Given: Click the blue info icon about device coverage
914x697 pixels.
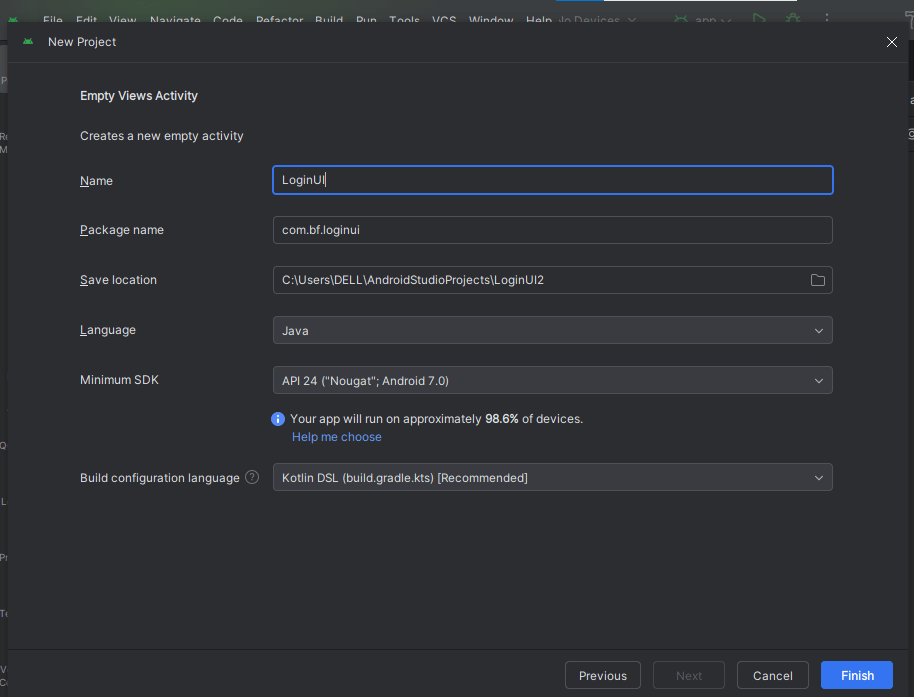Looking at the screenshot, I should tap(278, 419).
